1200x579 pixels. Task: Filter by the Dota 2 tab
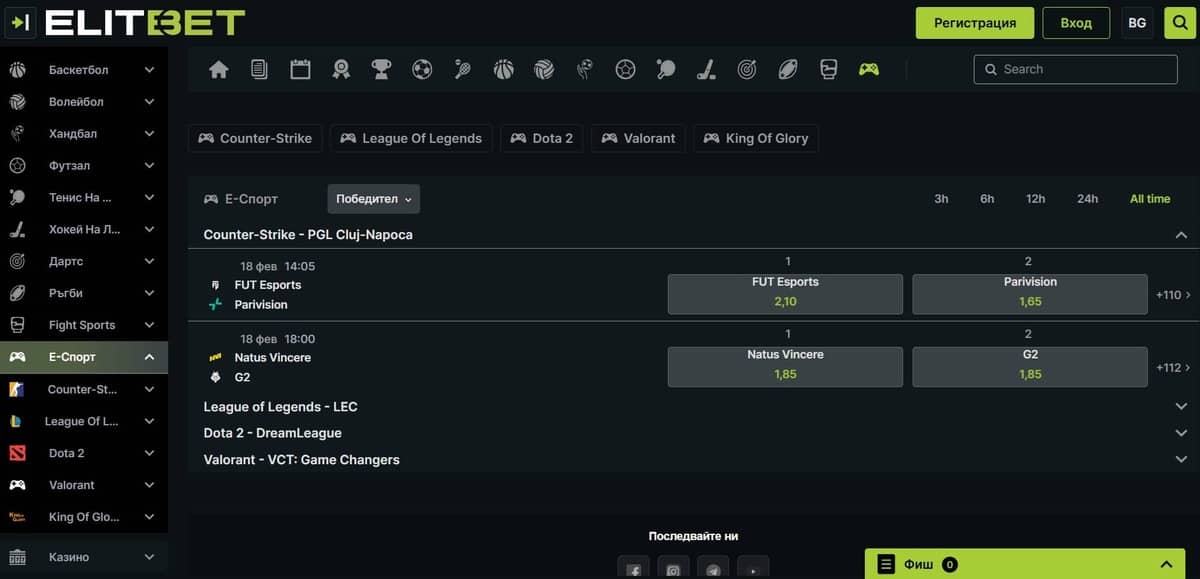point(542,138)
